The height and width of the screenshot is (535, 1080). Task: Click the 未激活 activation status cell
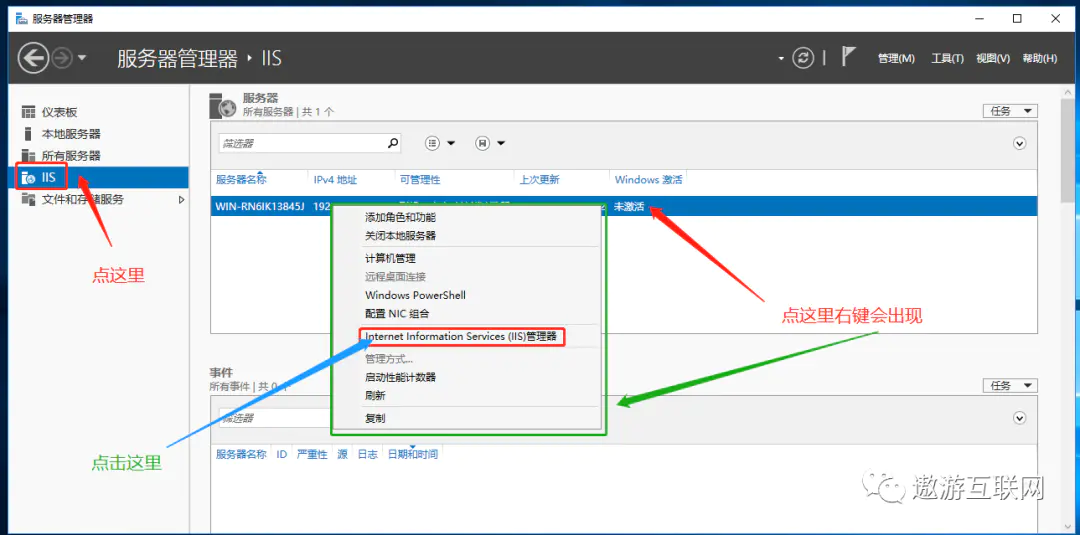(x=629, y=206)
